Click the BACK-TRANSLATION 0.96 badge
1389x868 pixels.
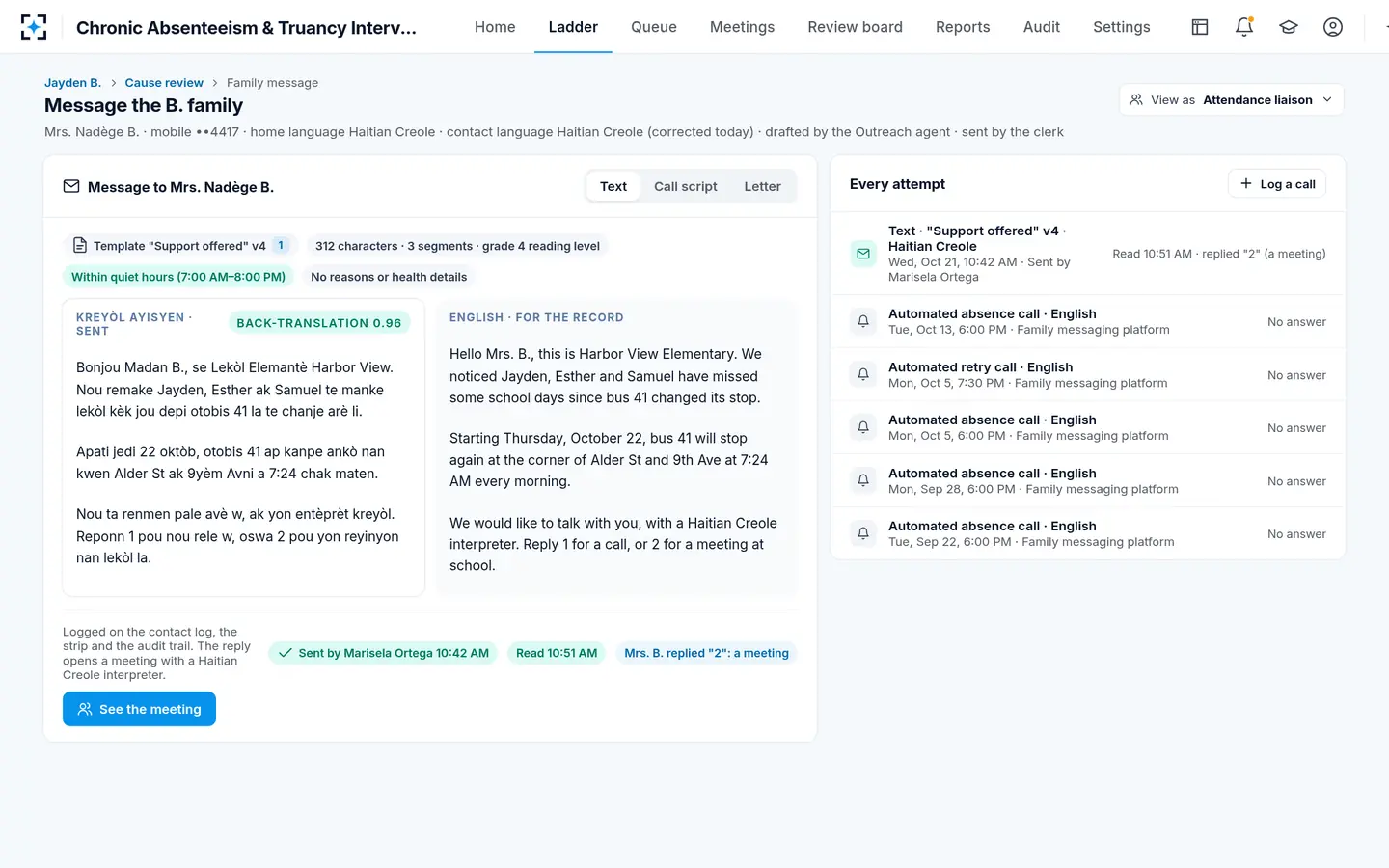[x=319, y=323]
